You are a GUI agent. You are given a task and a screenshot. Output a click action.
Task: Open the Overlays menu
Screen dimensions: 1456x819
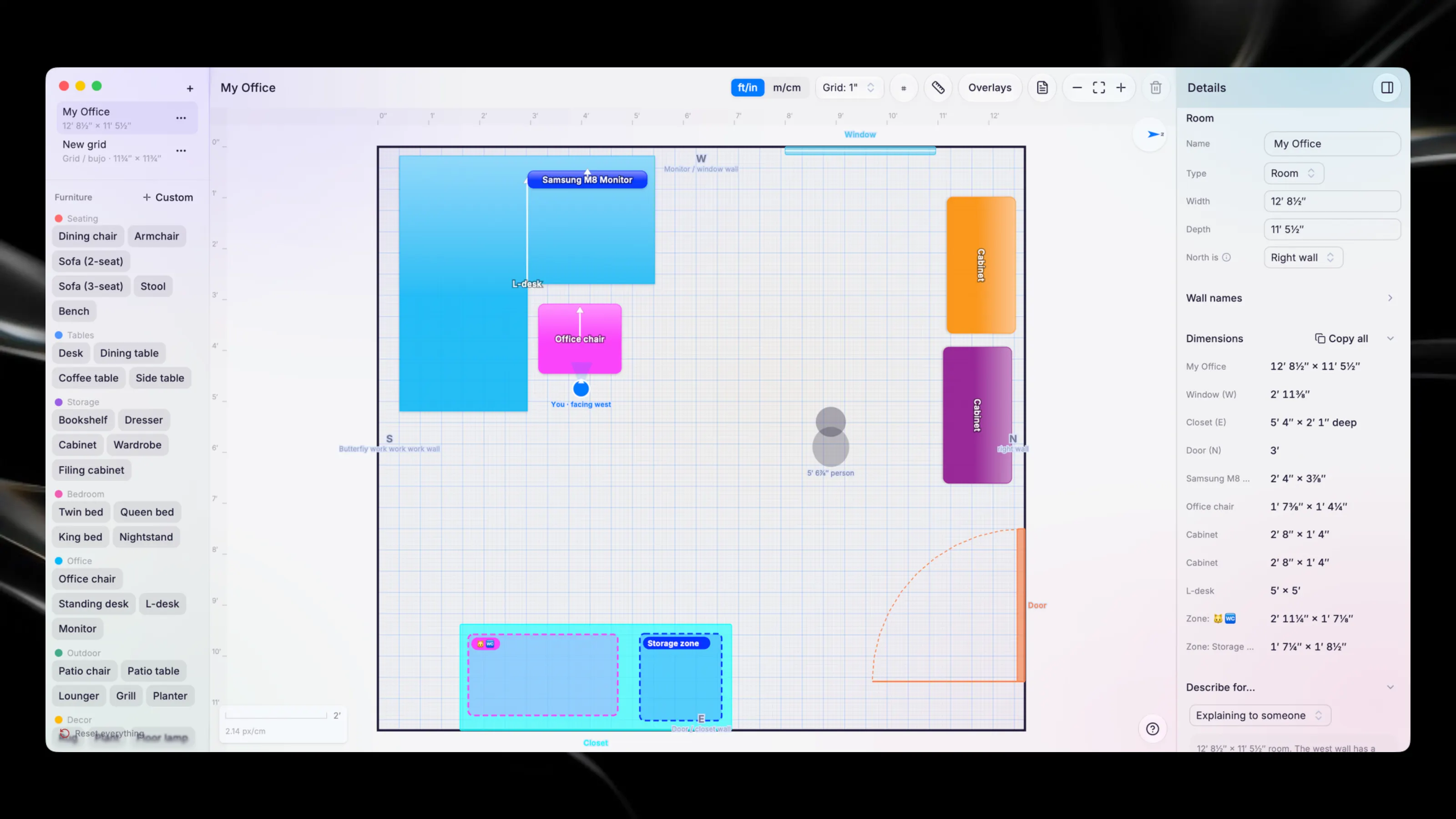[x=990, y=88]
